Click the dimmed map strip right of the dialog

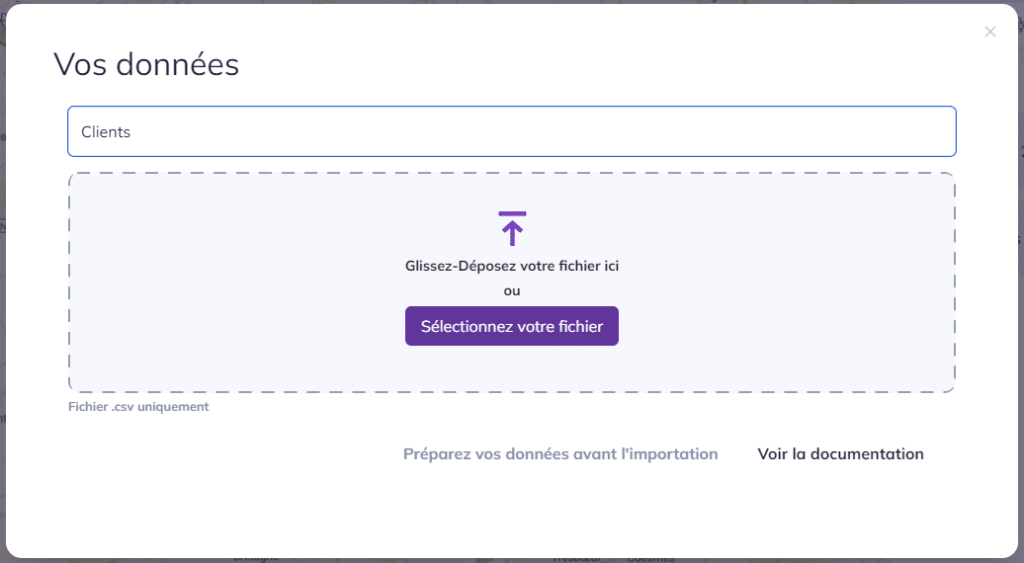click(1021, 281)
